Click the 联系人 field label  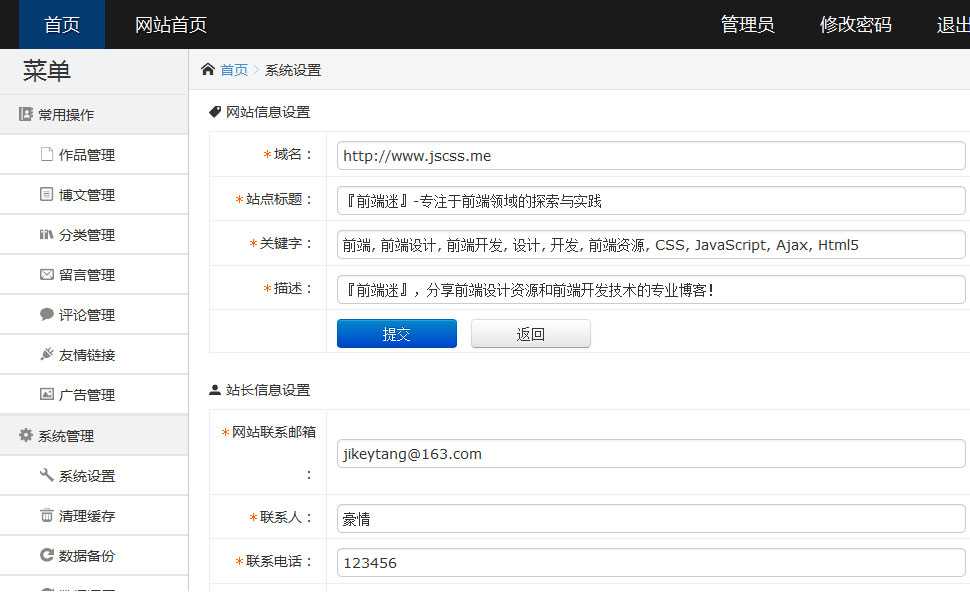click(281, 517)
